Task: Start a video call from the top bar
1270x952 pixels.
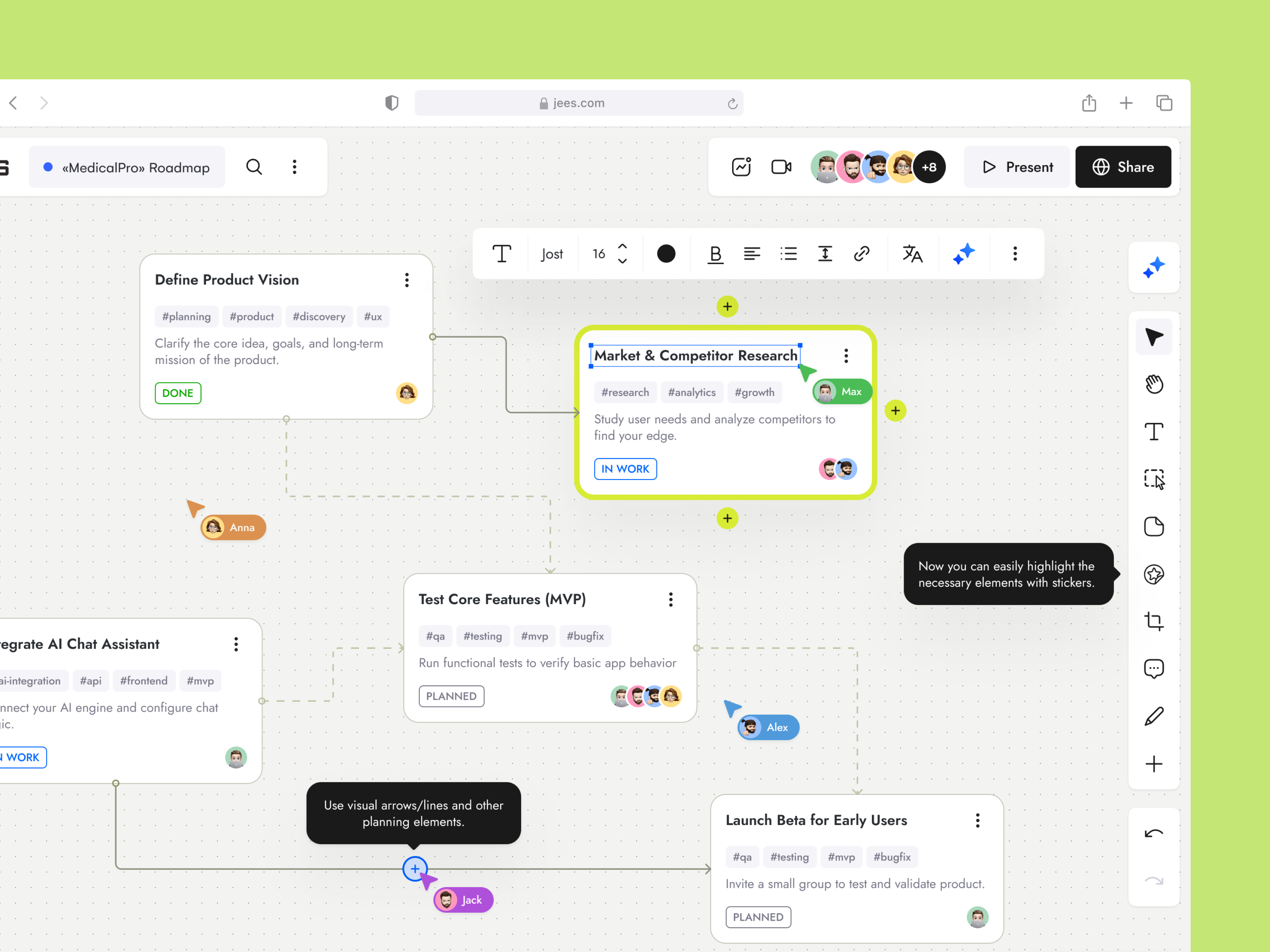Action: pos(781,167)
